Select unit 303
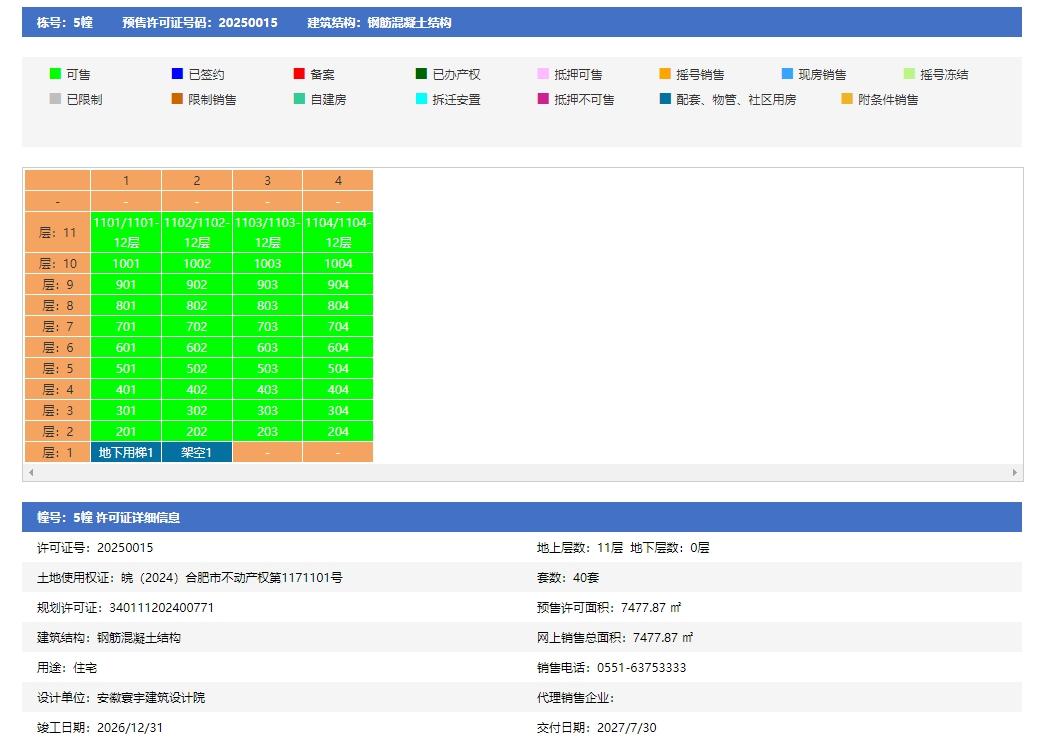Image resolution: width=1041 pixels, height=753 pixels. (x=268, y=411)
